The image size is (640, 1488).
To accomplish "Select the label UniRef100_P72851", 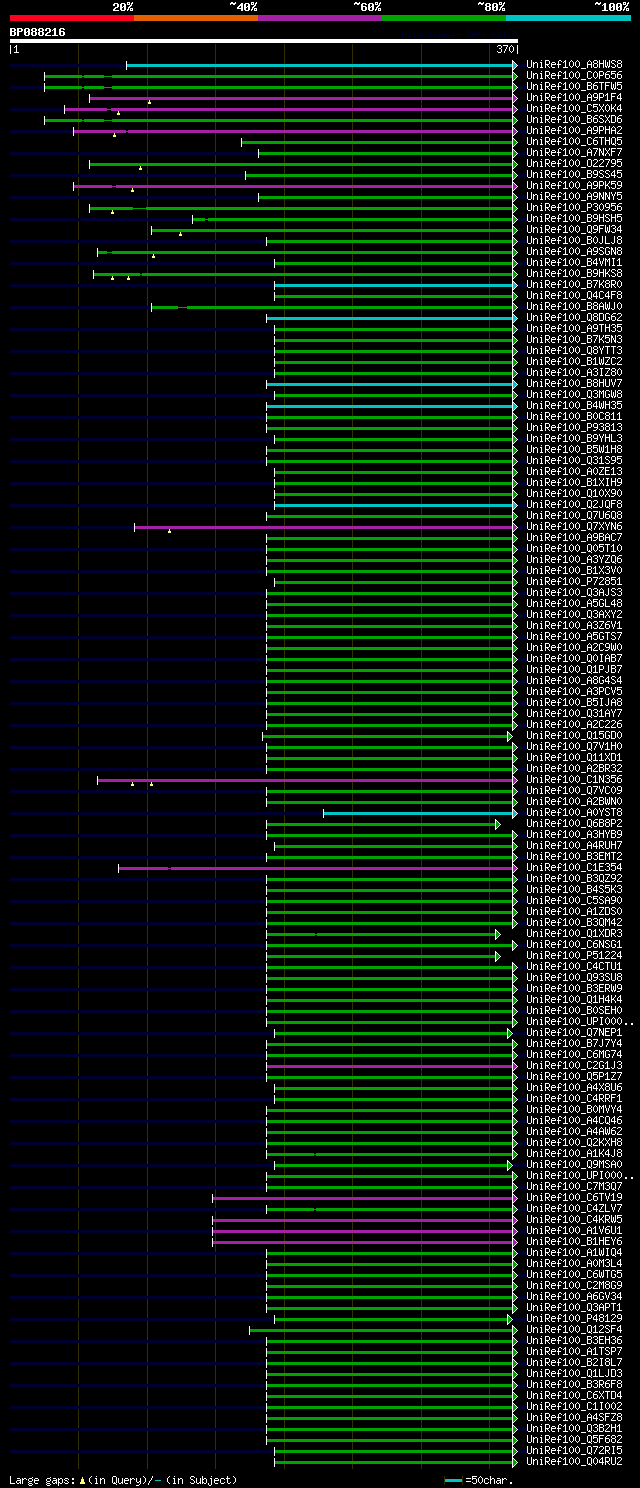I will [x=574, y=582].
